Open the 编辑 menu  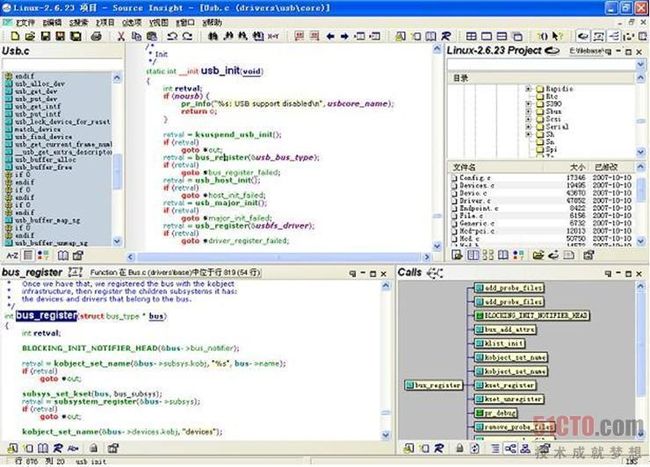[52, 22]
